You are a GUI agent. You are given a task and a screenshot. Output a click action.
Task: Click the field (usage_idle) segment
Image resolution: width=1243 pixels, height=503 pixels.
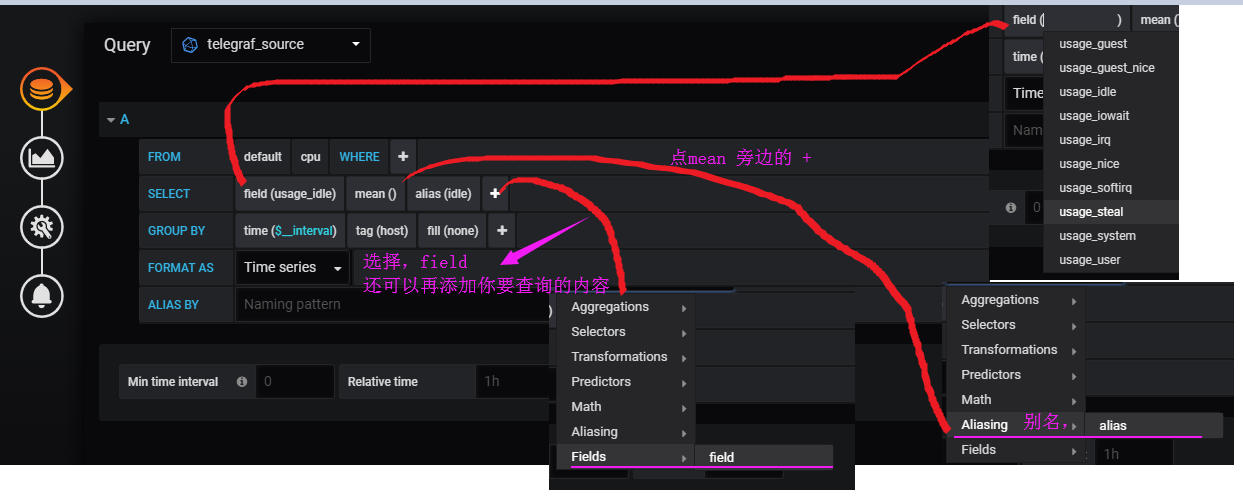[x=289, y=194]
